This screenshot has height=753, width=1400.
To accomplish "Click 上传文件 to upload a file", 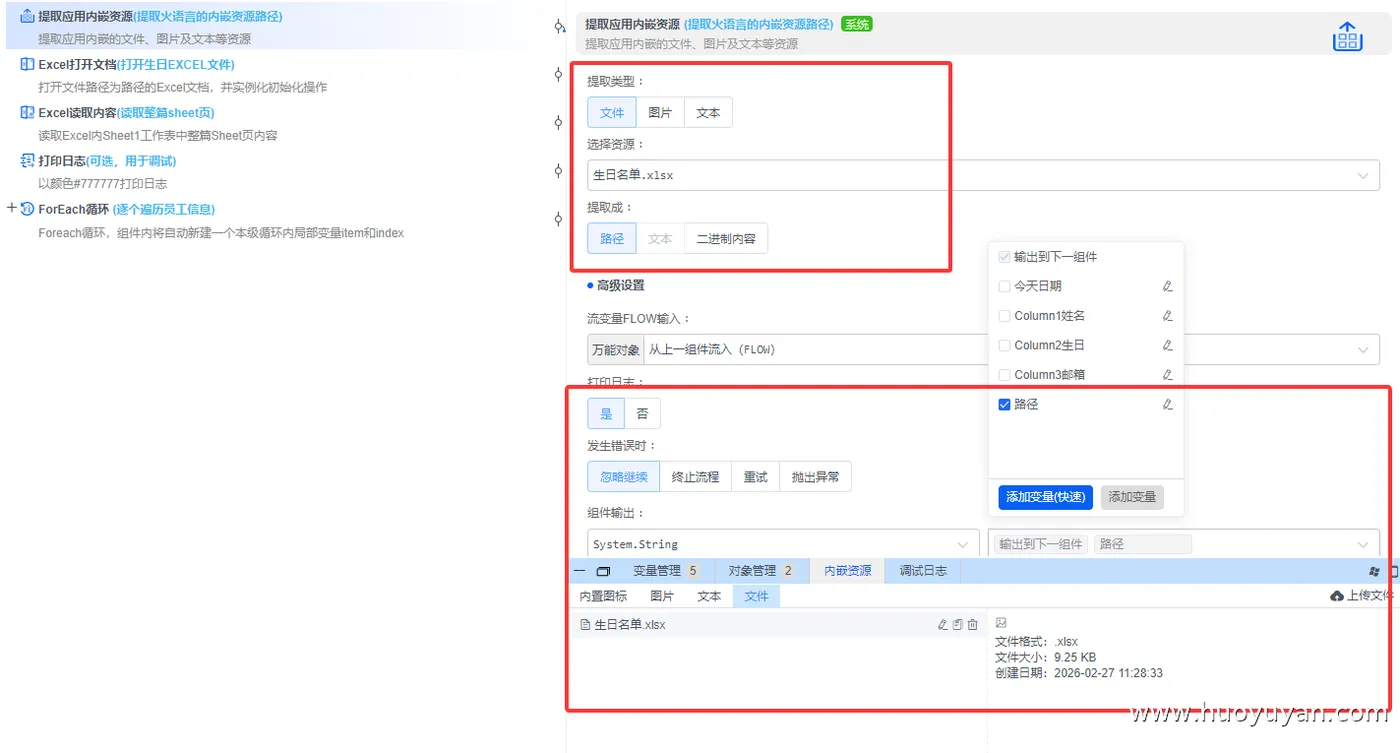I will point(1362,596).
